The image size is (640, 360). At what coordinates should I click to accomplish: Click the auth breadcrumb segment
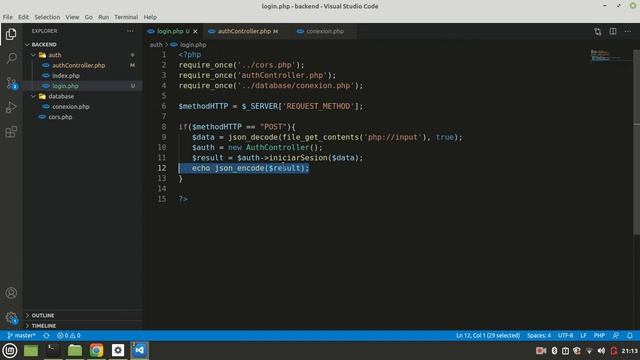click(156, 45)
